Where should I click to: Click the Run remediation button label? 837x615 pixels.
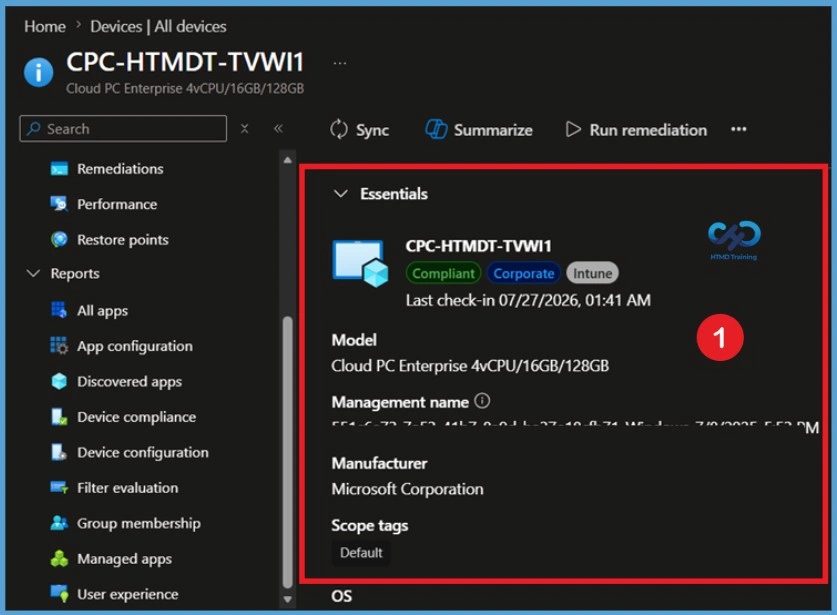[x=648, y=130]
